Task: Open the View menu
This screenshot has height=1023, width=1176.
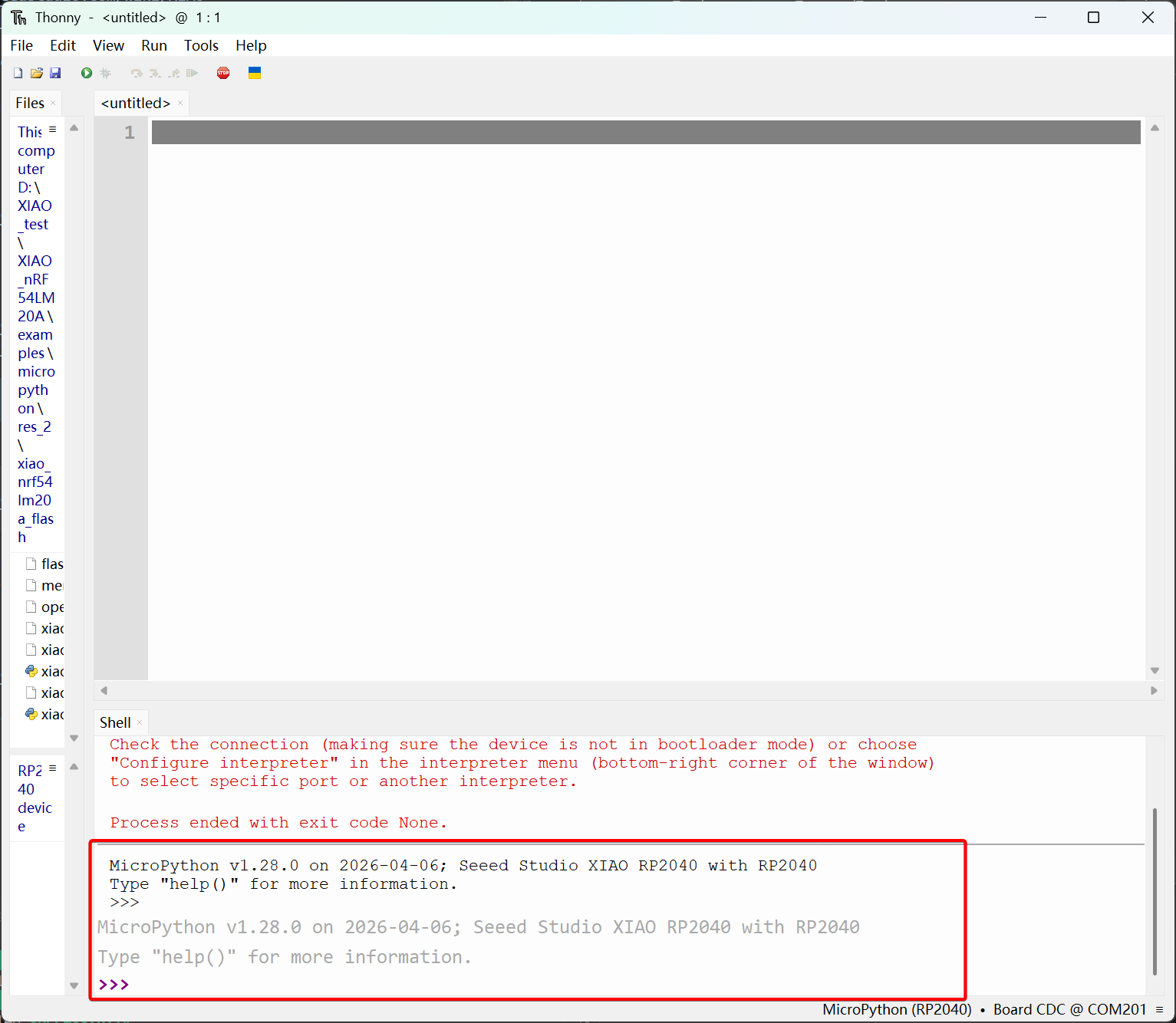Action: click(x=108, y=45)
